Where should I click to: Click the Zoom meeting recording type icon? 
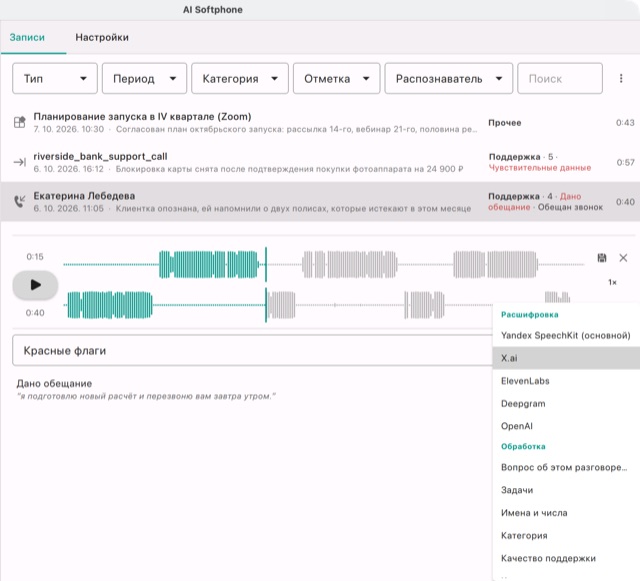point(20,122)
